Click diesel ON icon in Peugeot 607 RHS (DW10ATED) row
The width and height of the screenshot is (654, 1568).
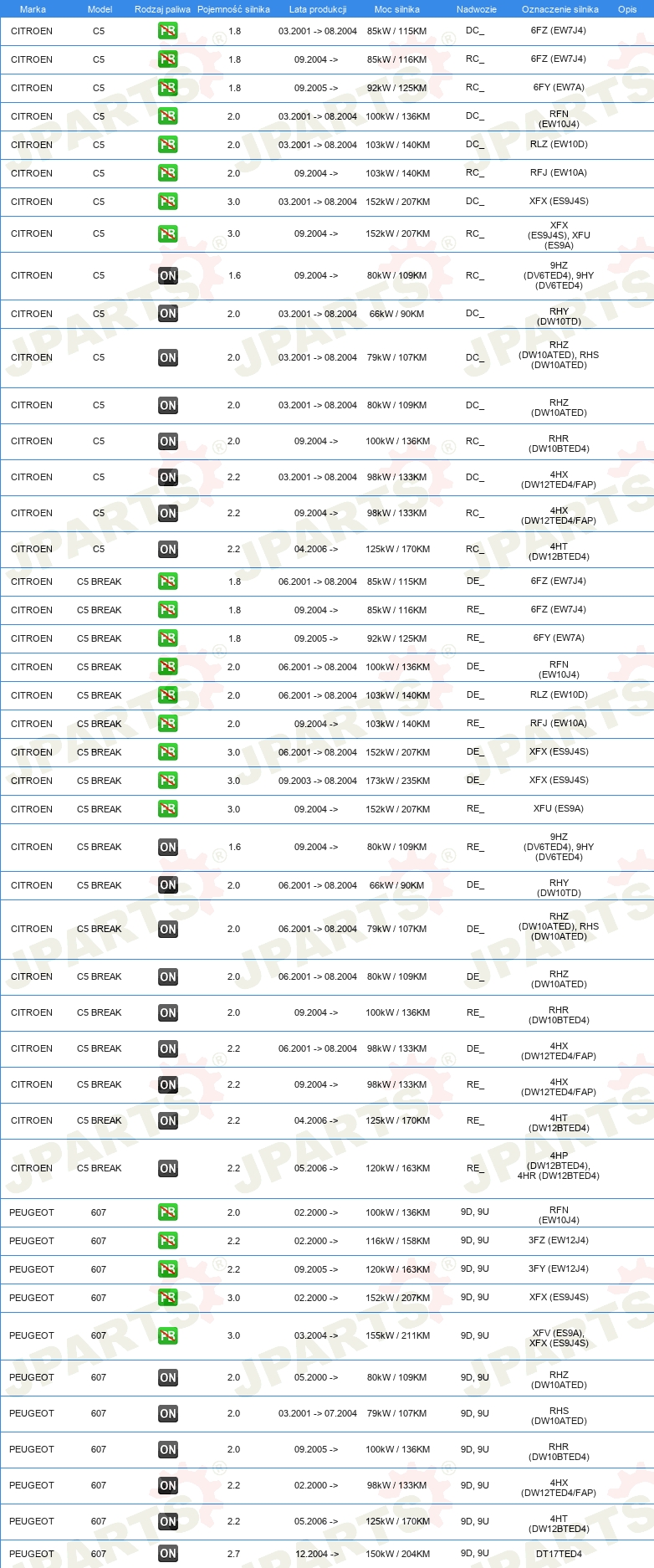[168, 1413]
